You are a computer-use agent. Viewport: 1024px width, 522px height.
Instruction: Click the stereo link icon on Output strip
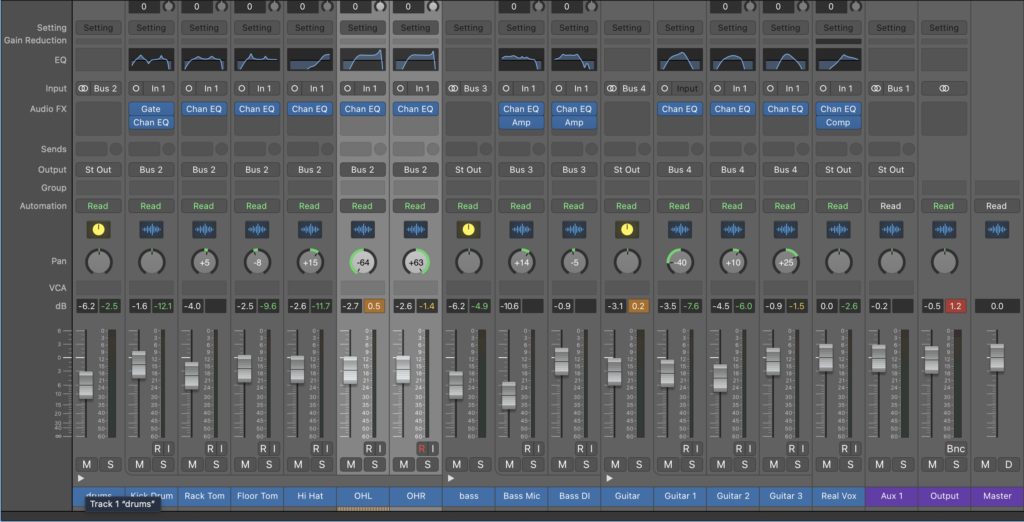(x=944, y=88)
